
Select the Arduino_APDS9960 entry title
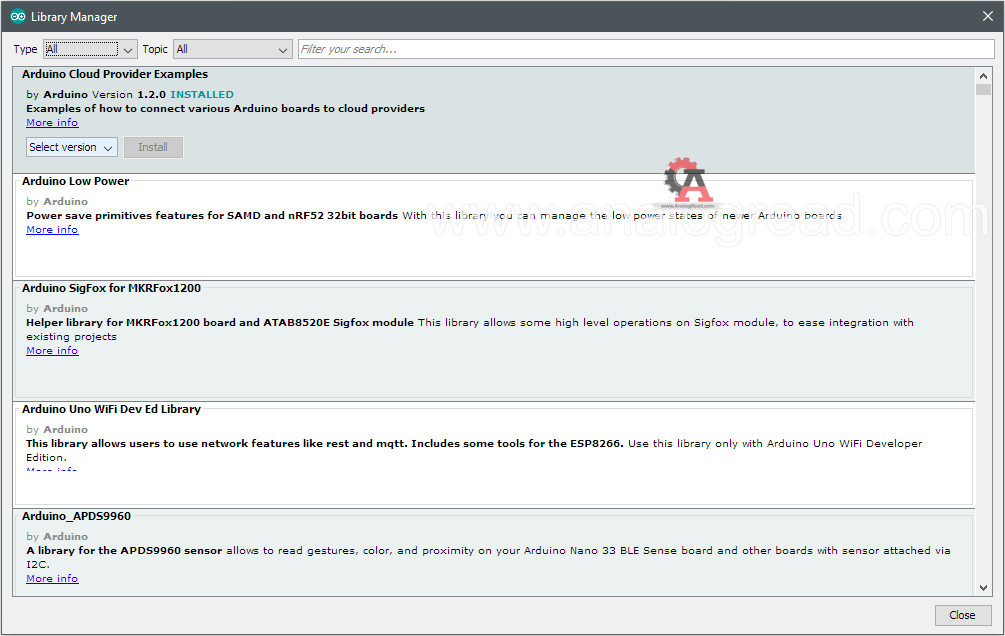76,516
